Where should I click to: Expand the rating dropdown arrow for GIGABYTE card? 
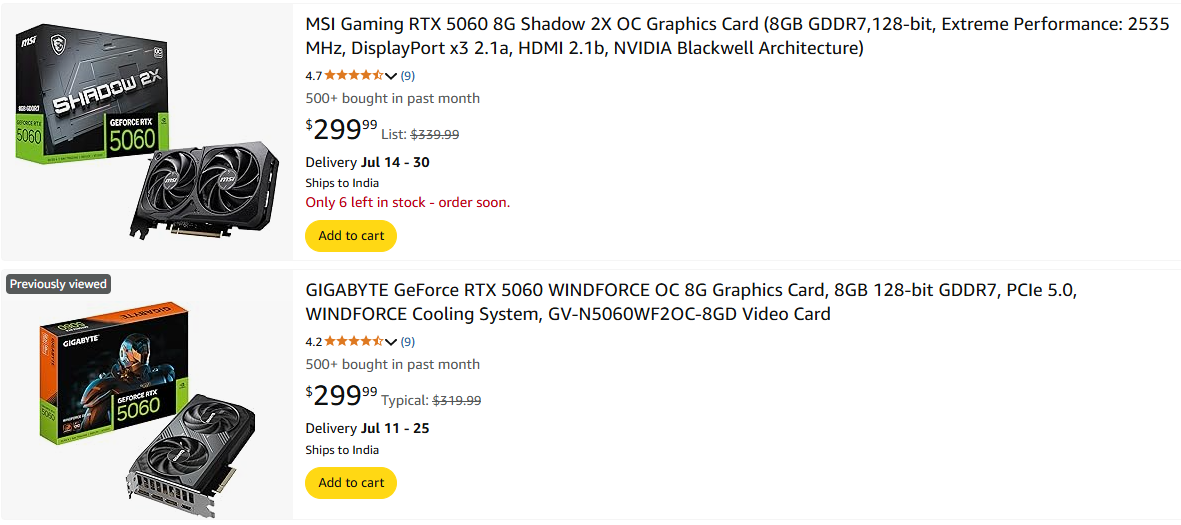click(391, 342)
